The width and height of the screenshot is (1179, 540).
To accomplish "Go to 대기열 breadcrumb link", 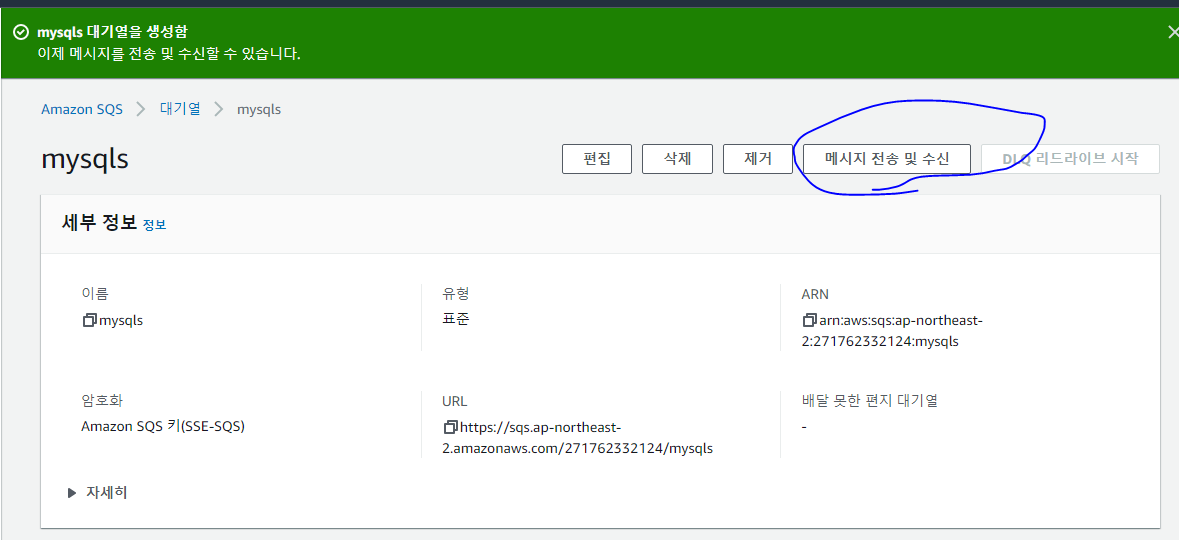I will click(180, 108).
